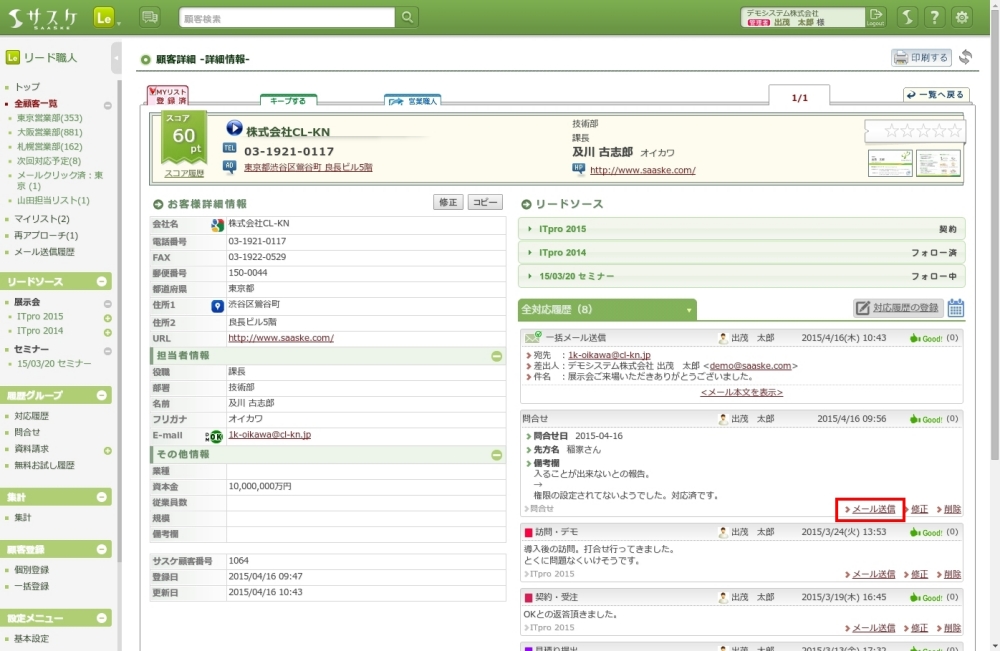This screenshot has width=1000, height=651.
Task: Open settings gear in header
Action: (962, 17)
